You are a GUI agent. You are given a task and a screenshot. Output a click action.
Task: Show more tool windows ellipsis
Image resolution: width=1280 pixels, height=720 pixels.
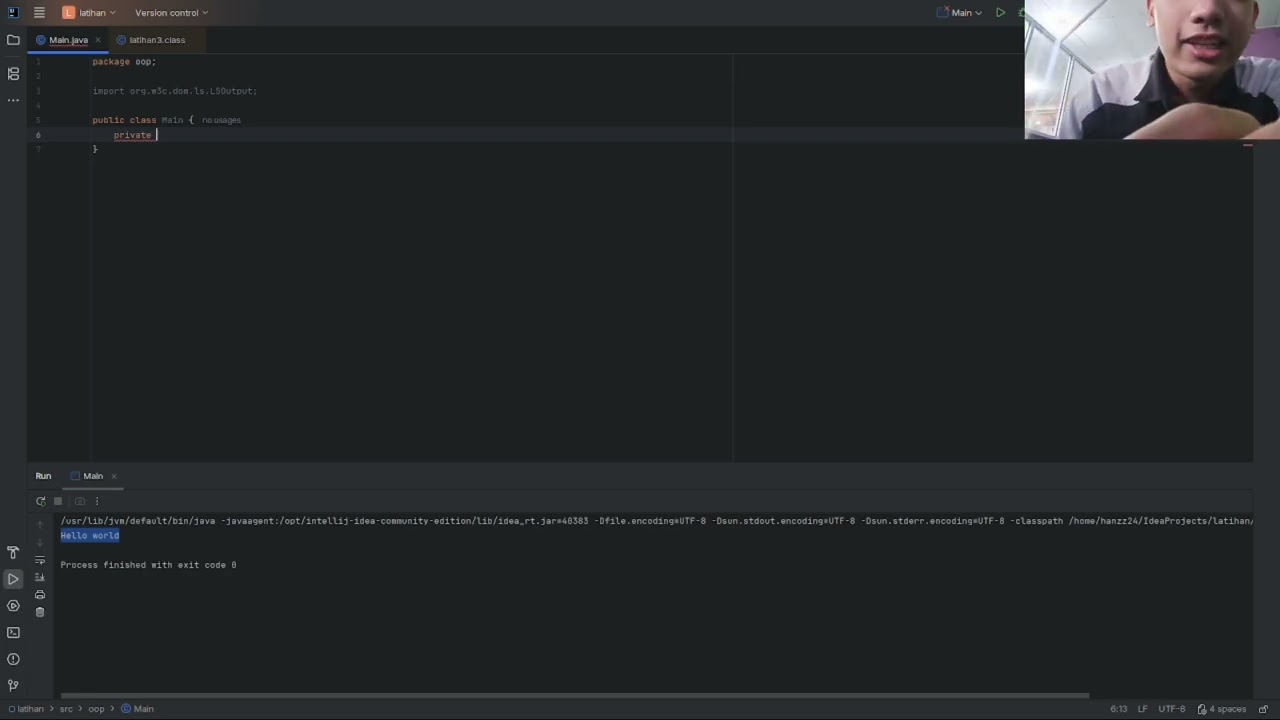click(x=13, y=100)
